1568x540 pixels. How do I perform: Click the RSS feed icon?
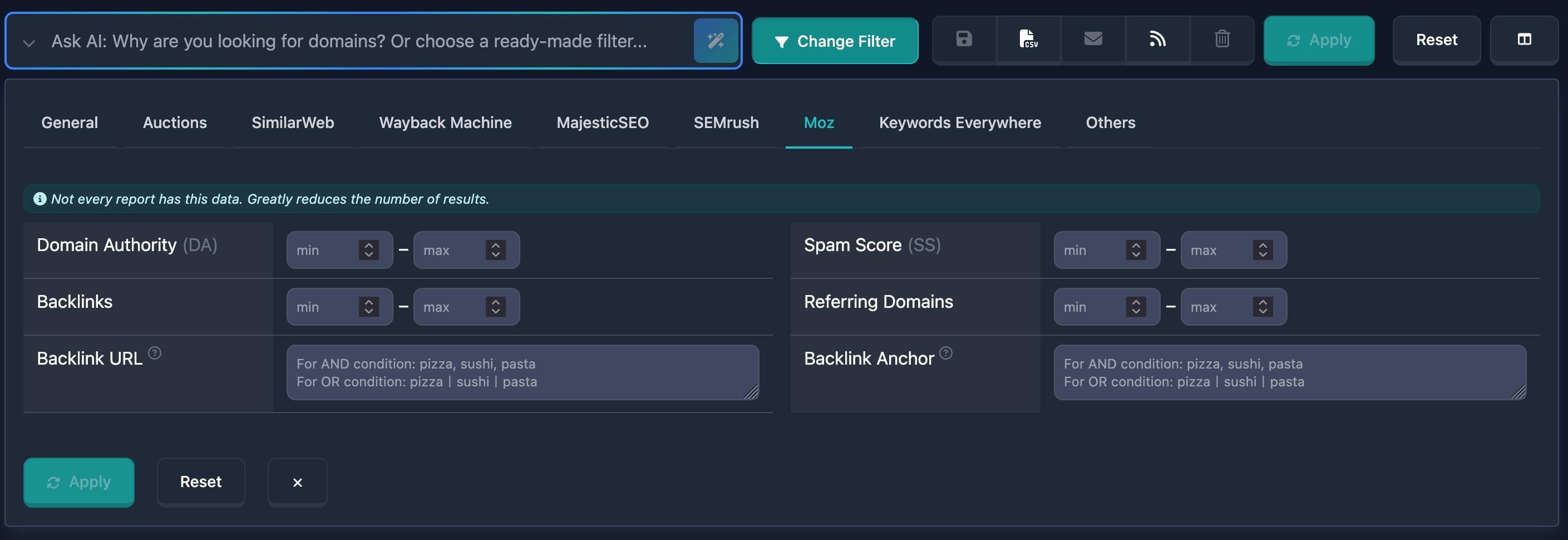(x=1158, y=40)
